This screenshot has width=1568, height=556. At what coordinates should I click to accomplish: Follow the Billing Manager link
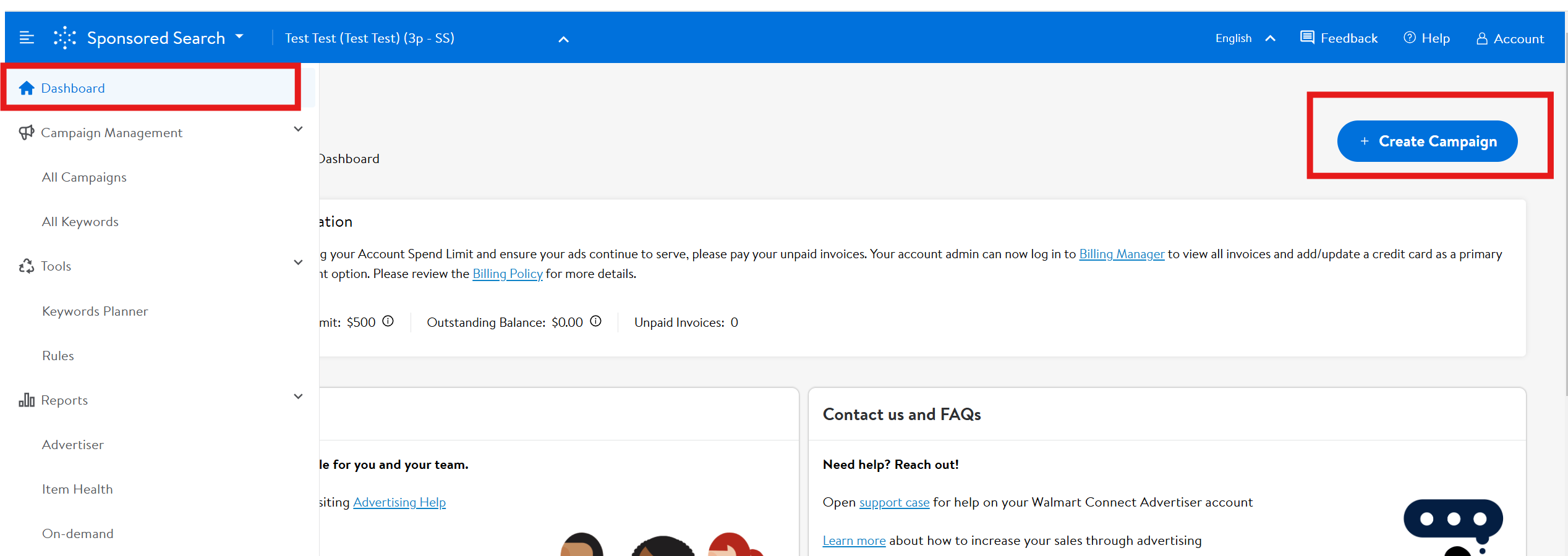click(1122, 254)
